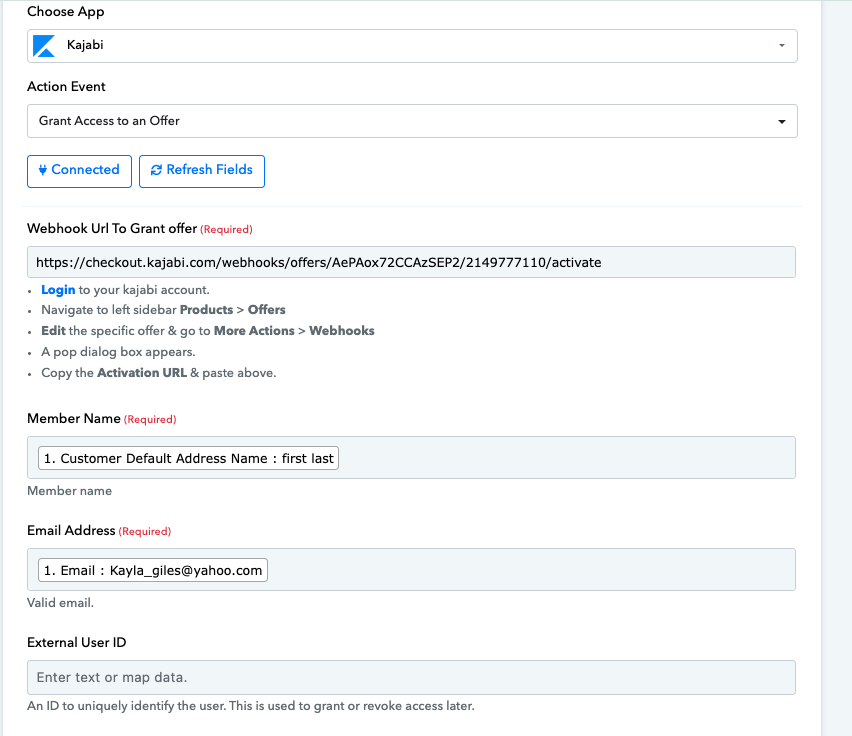Click the Webhook Url input field

[411, 262]
